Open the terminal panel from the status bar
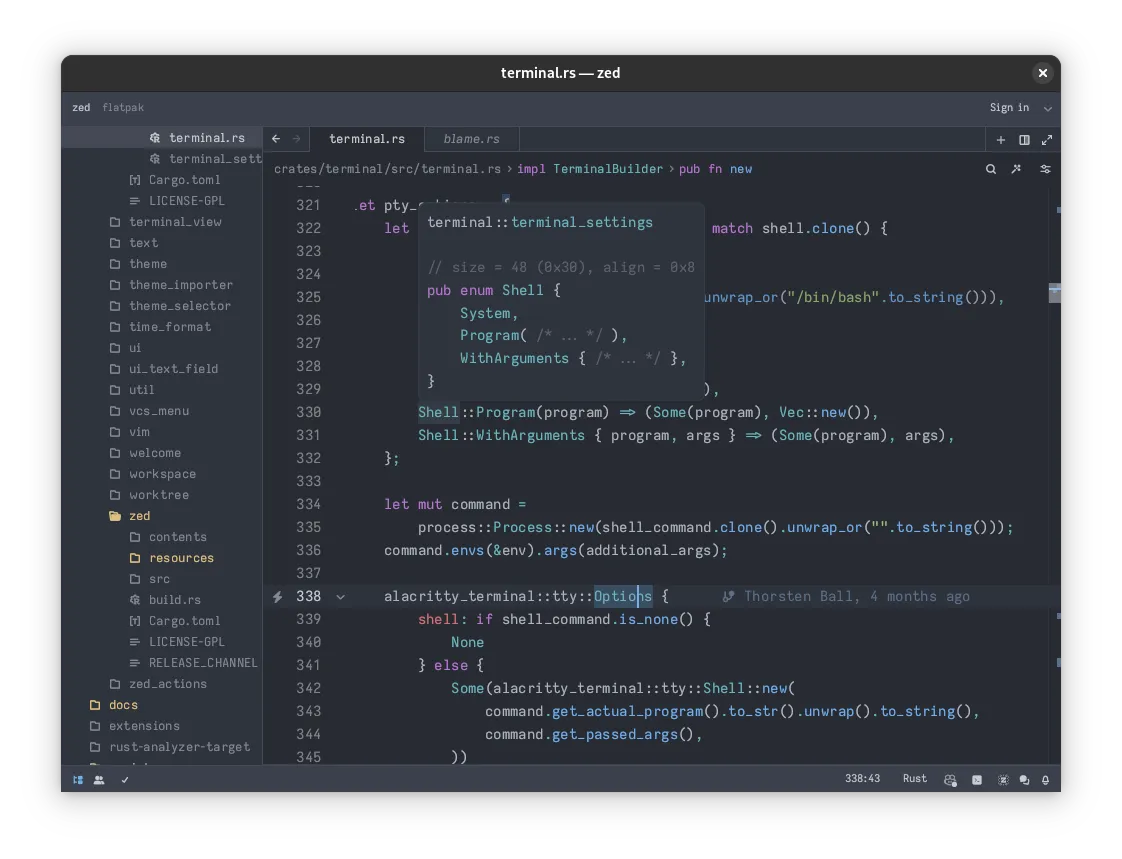1122x859 pixels. tap(976, 779)
